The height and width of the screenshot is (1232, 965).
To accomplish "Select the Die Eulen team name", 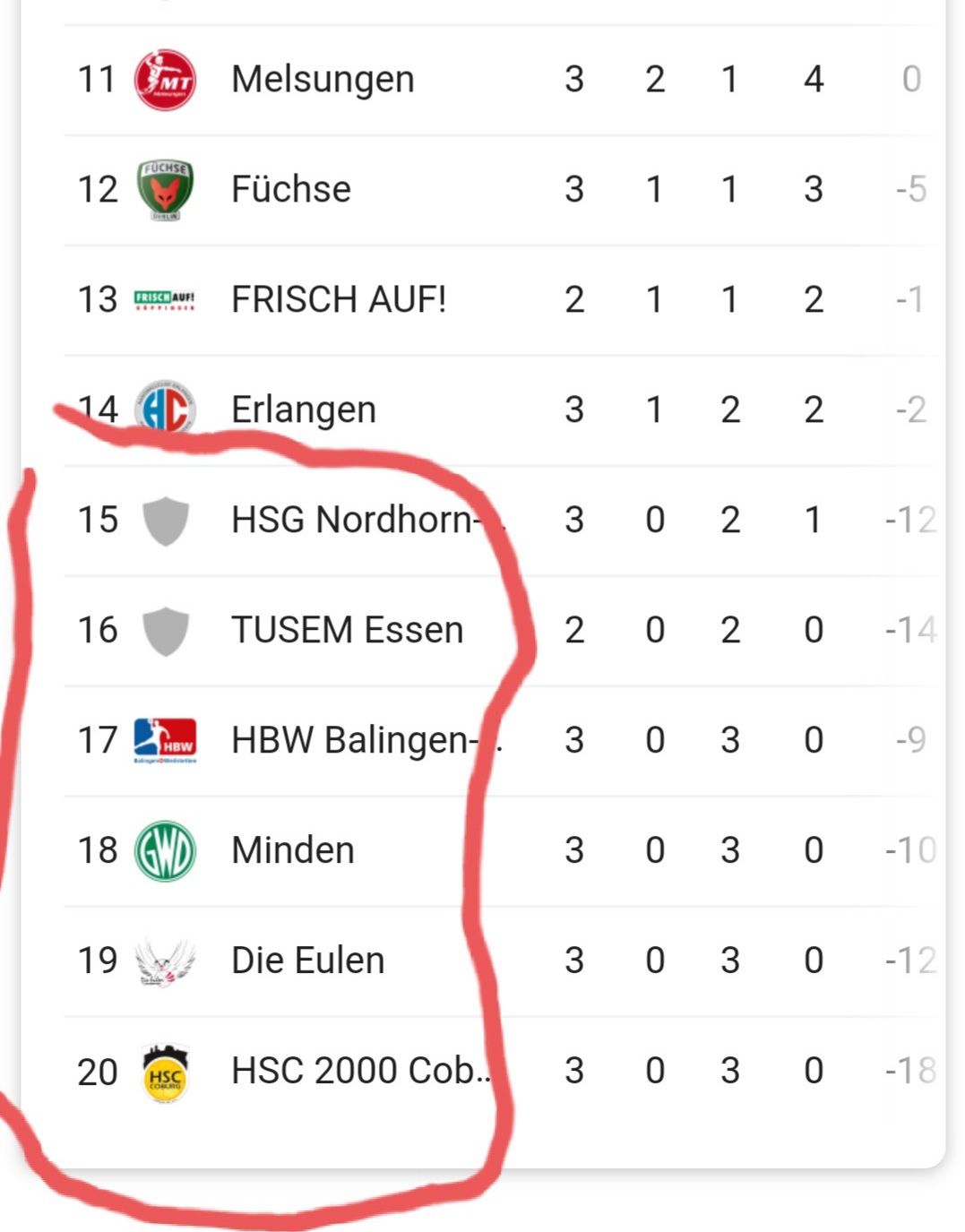I will (x=308, y=961).
